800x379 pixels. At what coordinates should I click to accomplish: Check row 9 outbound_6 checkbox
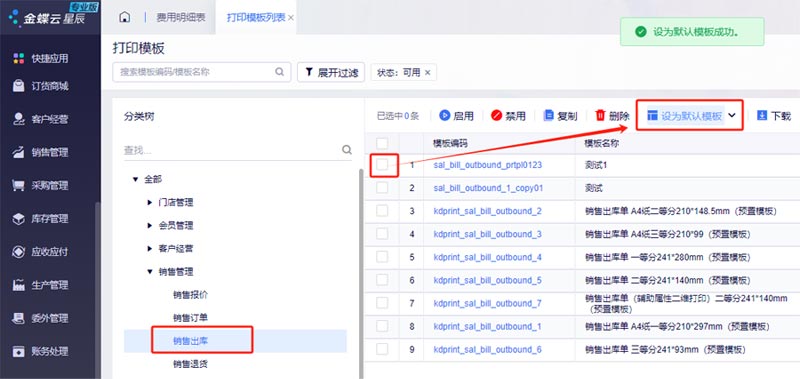[x=382, y=349]
